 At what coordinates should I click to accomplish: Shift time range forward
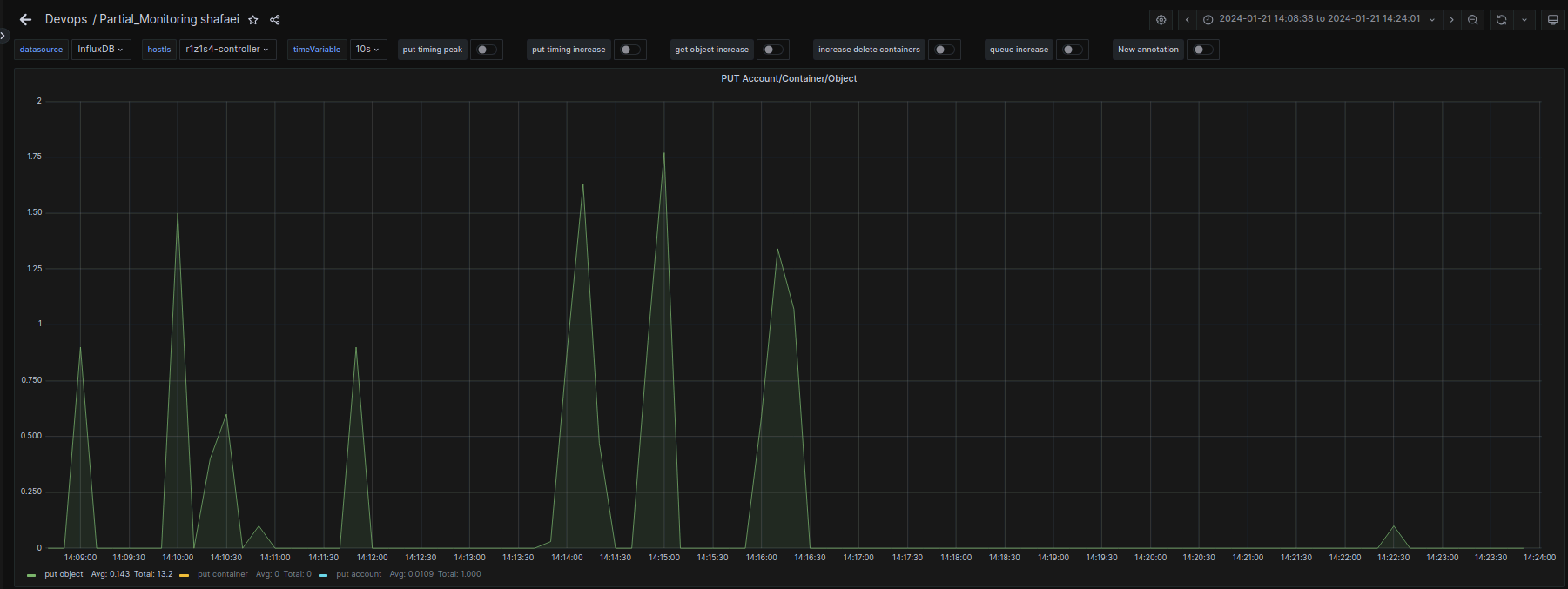point(1451,19)
